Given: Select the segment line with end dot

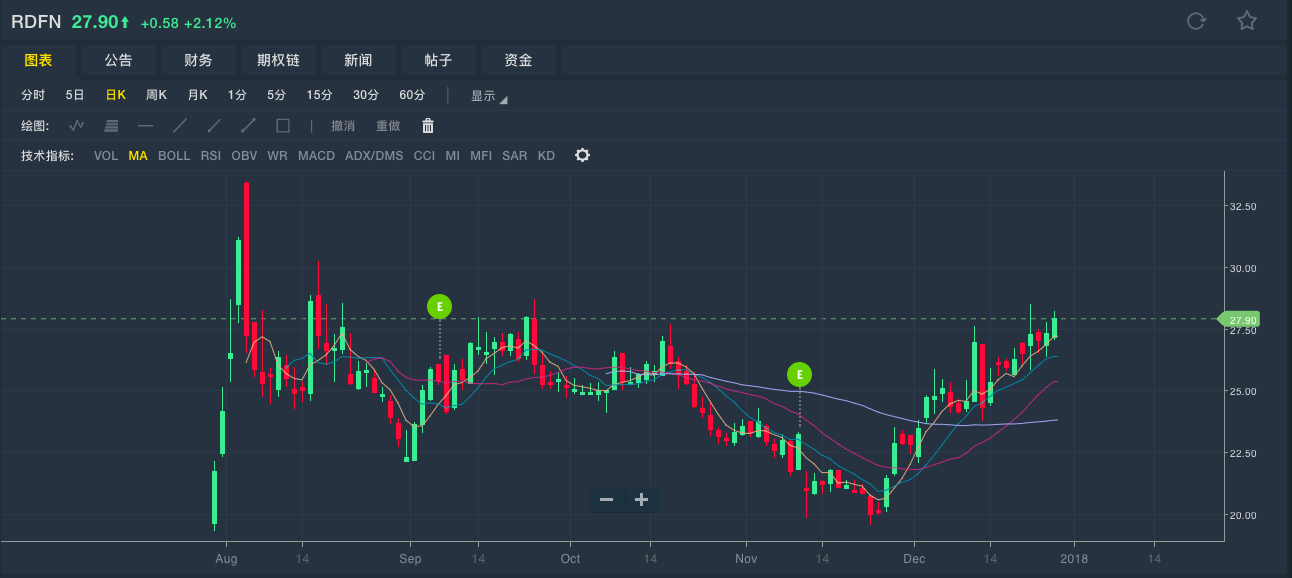Looking at the screenshot, I should pos(248,126).
